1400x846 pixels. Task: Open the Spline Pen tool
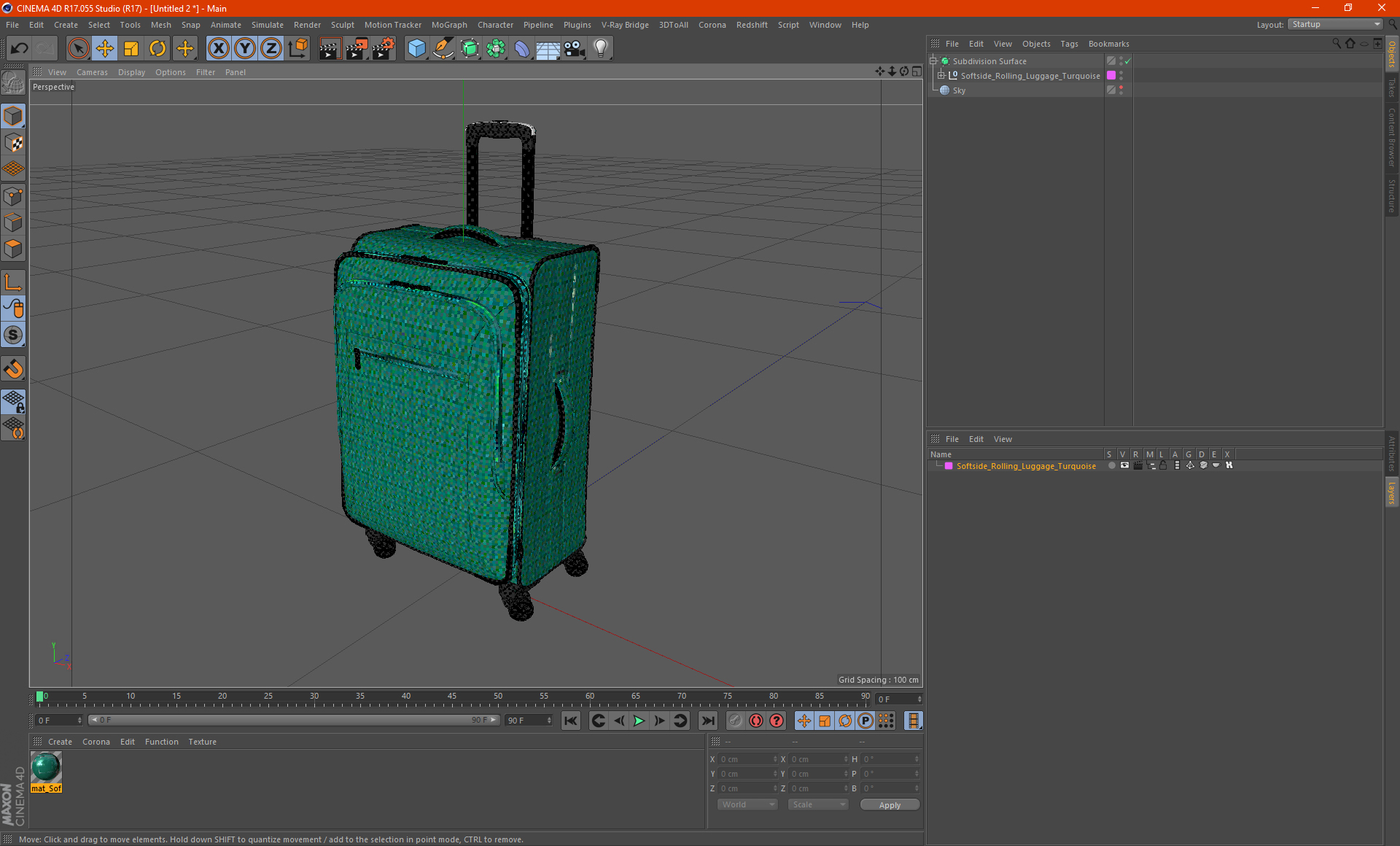point(443,48)
